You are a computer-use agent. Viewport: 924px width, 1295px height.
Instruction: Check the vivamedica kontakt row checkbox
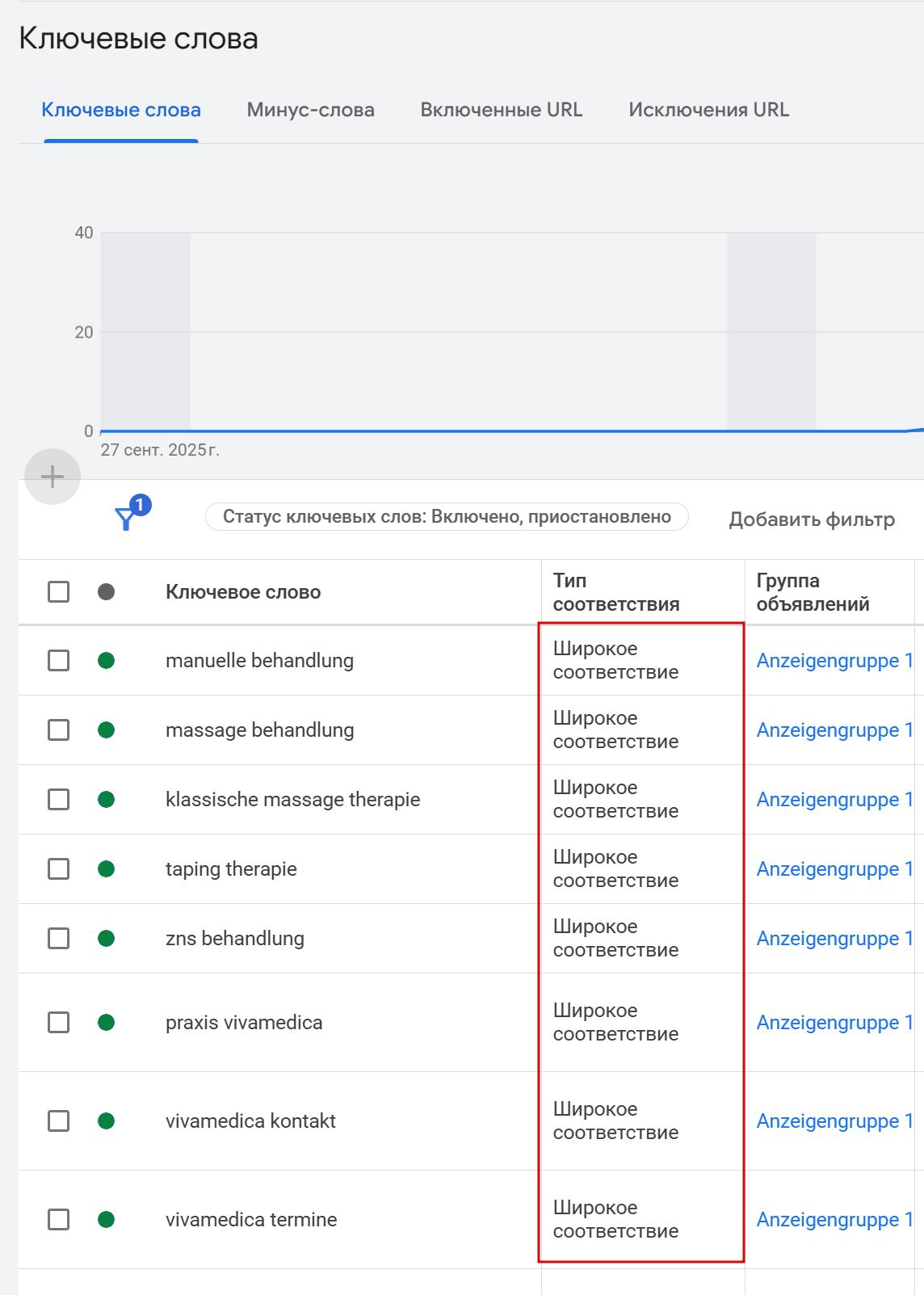(x=58, y=1121)
